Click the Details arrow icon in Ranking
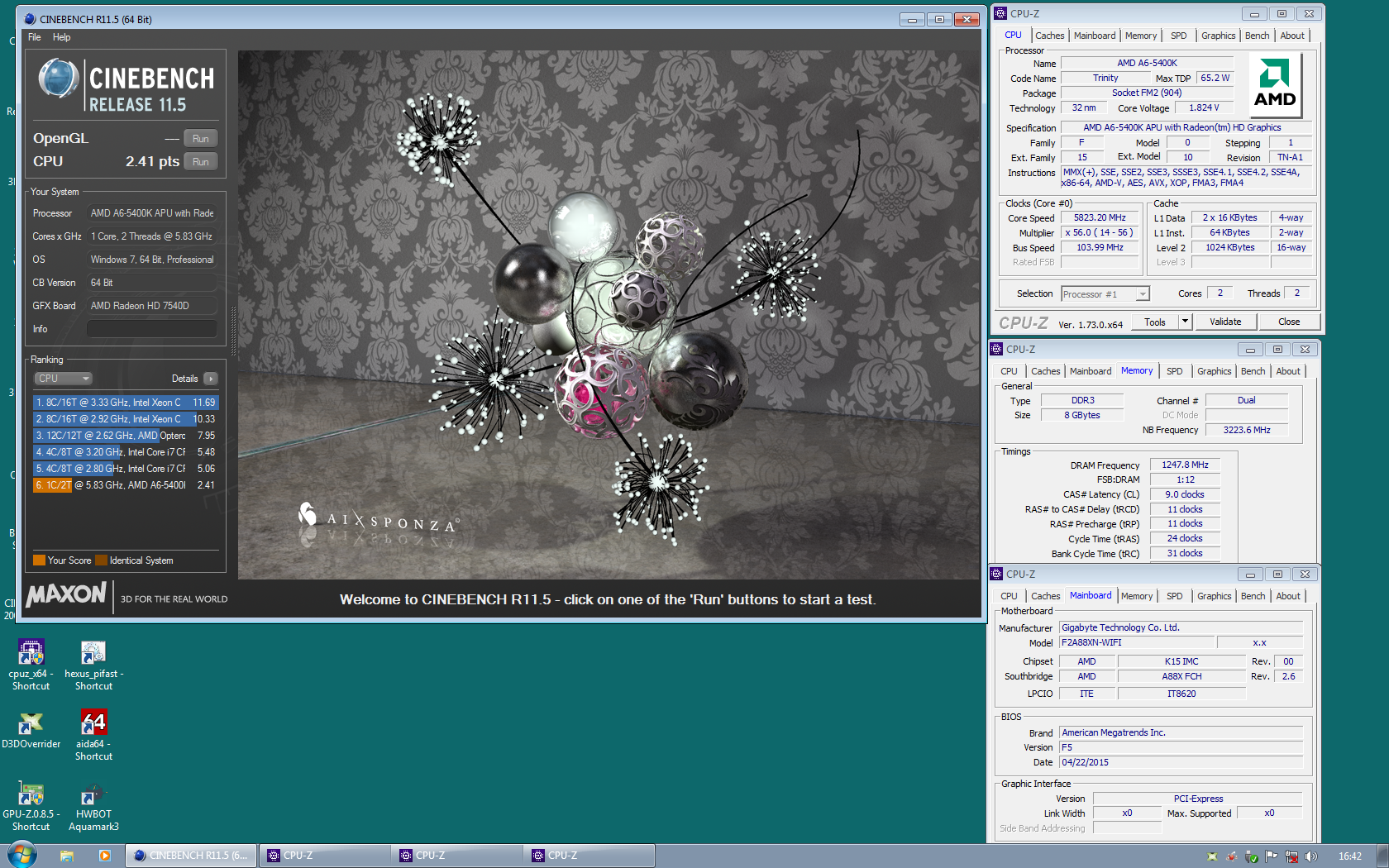 coord(211,379)
